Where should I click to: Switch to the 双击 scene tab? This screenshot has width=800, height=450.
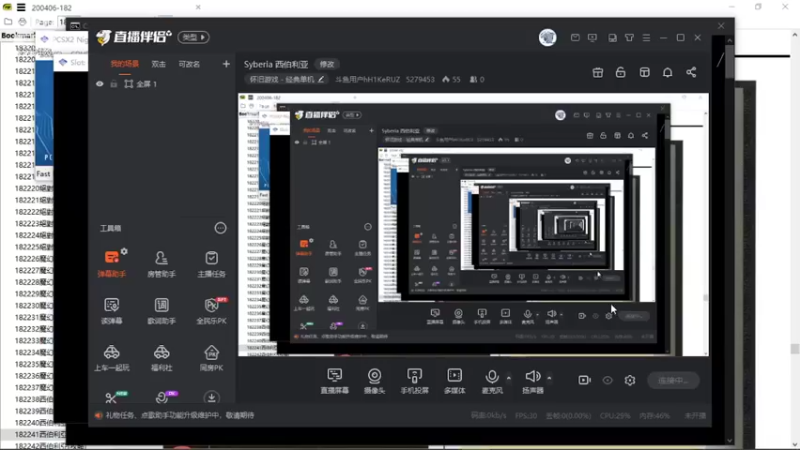[x=159, y=64]
